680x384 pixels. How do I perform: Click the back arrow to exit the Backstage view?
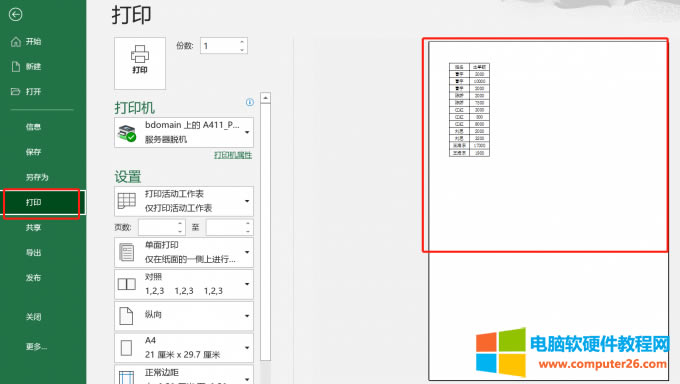pos(15,15)
